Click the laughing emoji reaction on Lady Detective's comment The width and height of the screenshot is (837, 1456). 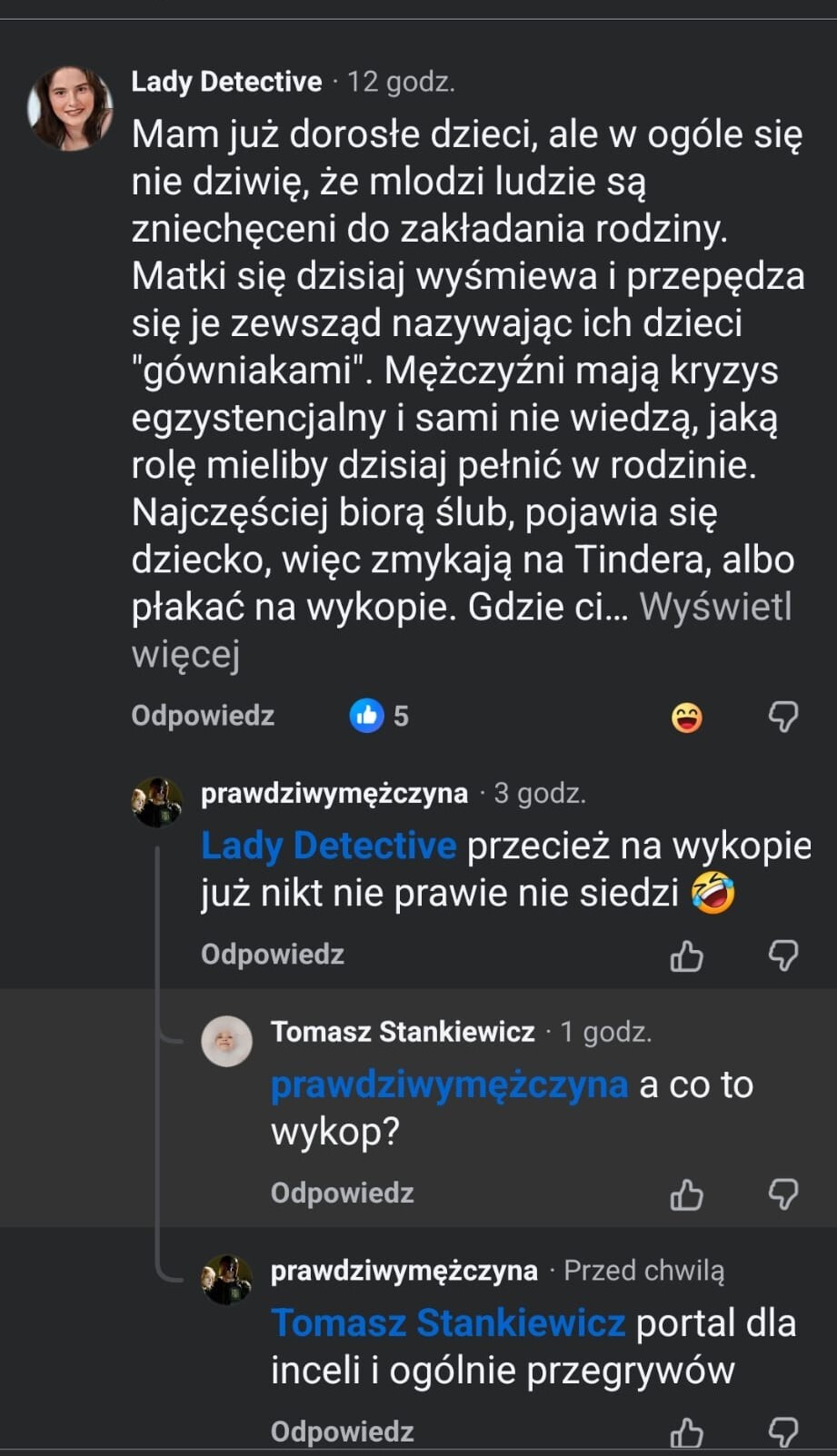point(687,718)
